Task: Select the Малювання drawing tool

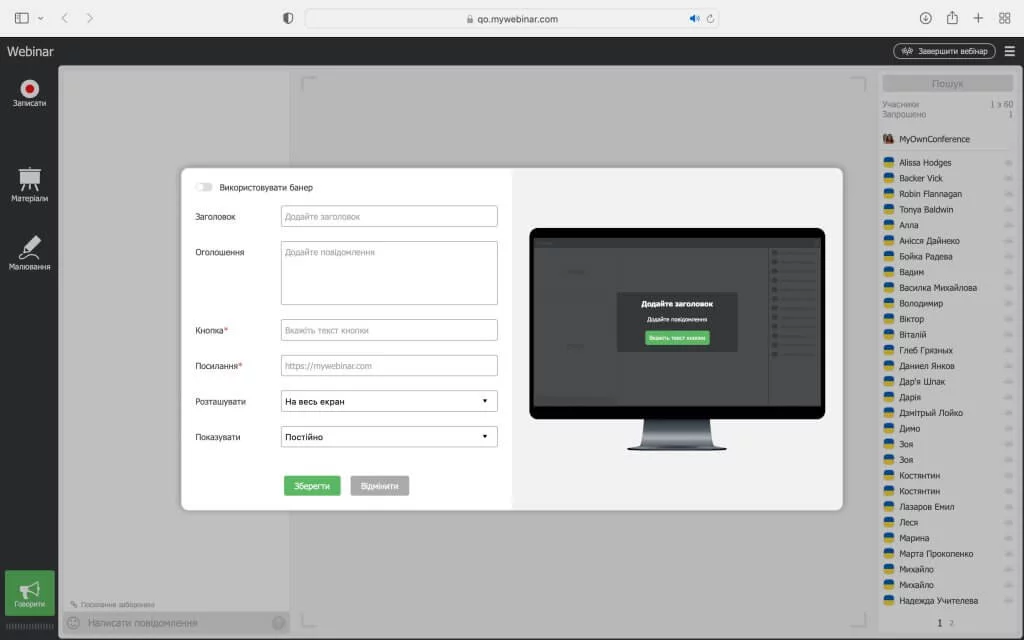Action: click(x=29, y=248)
